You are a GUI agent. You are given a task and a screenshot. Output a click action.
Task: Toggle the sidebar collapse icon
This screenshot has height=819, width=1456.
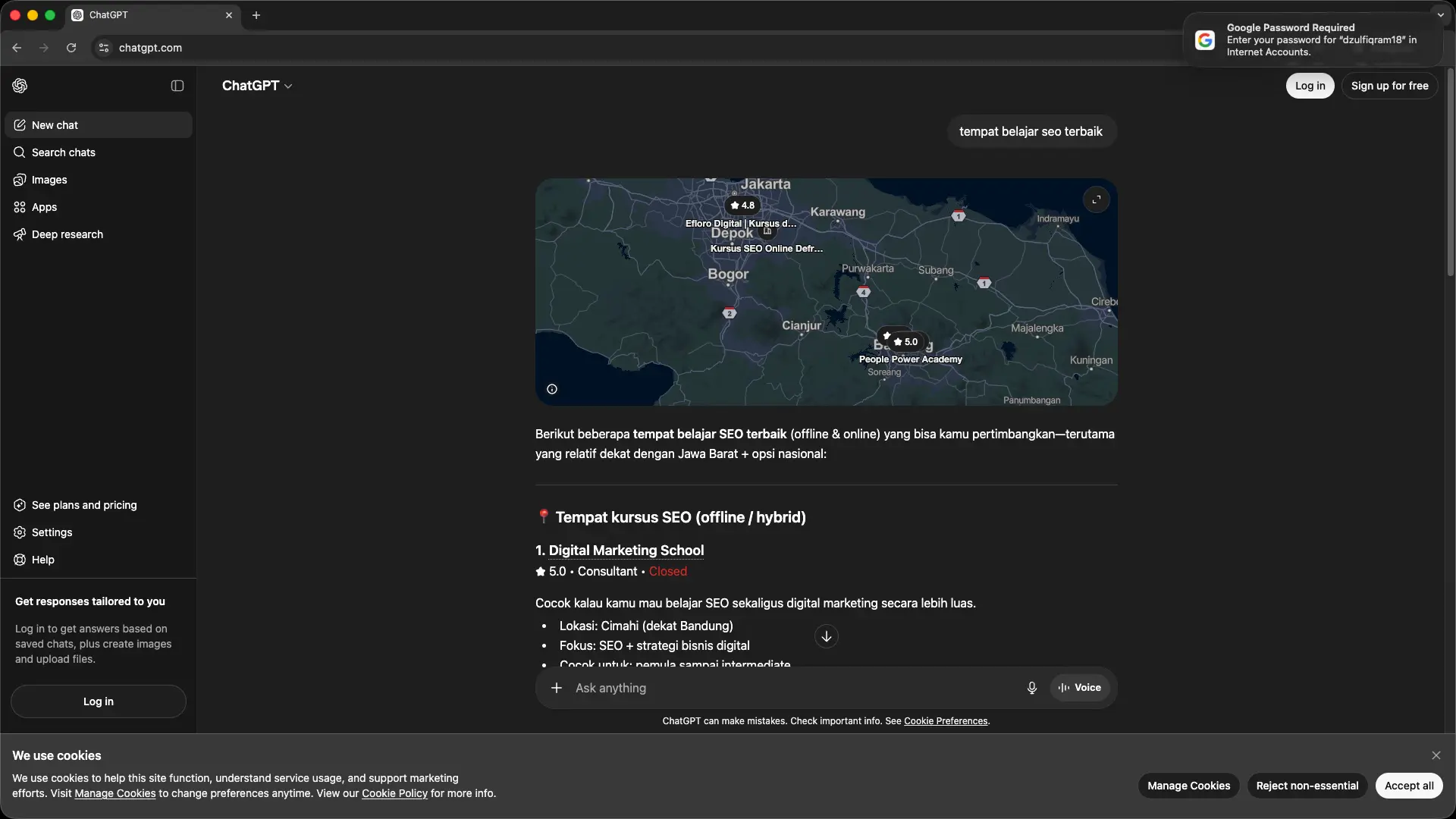click(177, 86)
